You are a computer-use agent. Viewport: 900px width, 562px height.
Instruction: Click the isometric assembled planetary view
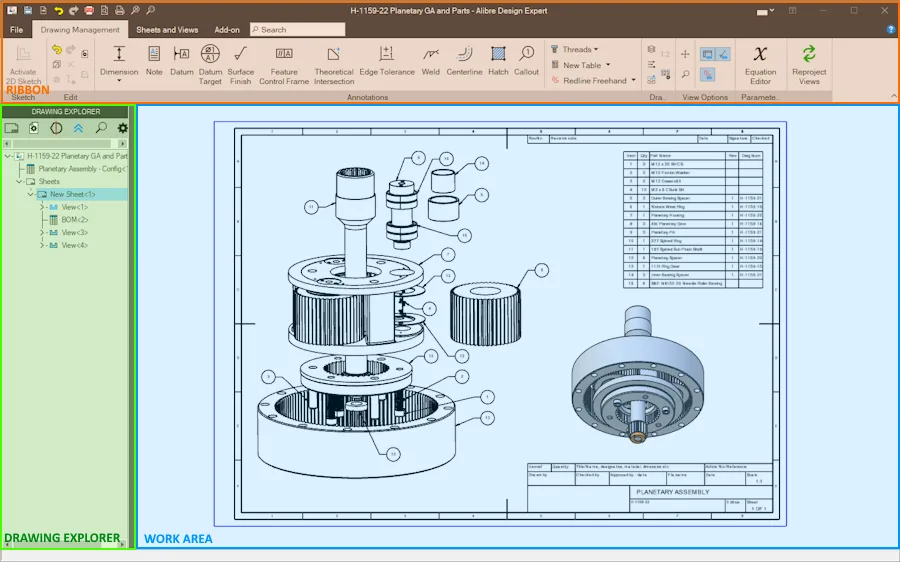tap(637, 376)
